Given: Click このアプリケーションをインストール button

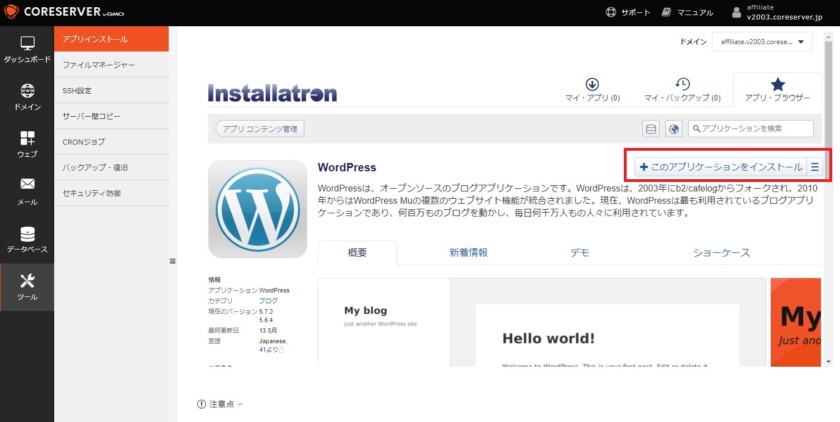Looking at the screenshot, I should click(721, 167).
